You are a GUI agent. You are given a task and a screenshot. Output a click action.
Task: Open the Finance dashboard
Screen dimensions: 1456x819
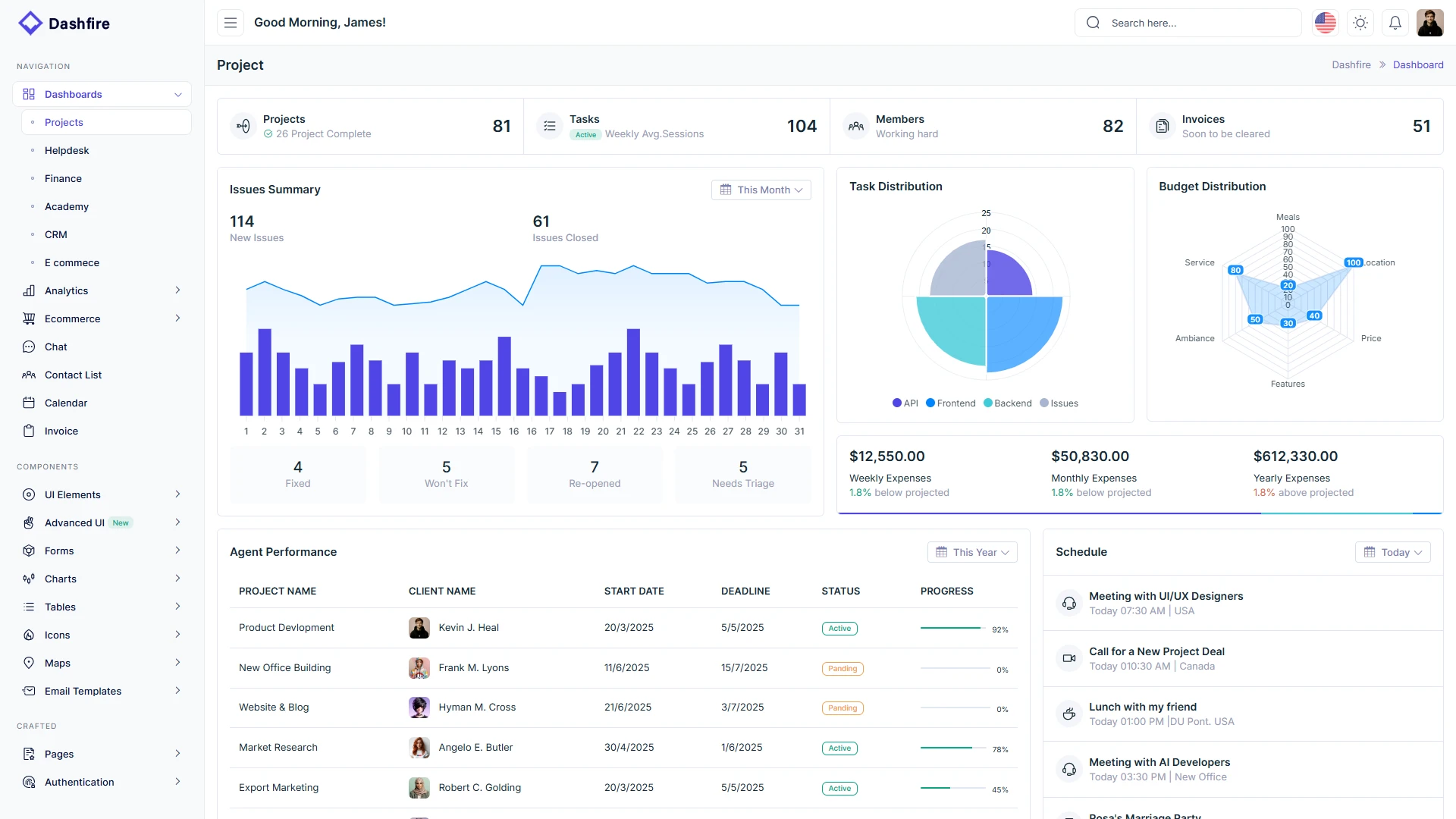63,178
